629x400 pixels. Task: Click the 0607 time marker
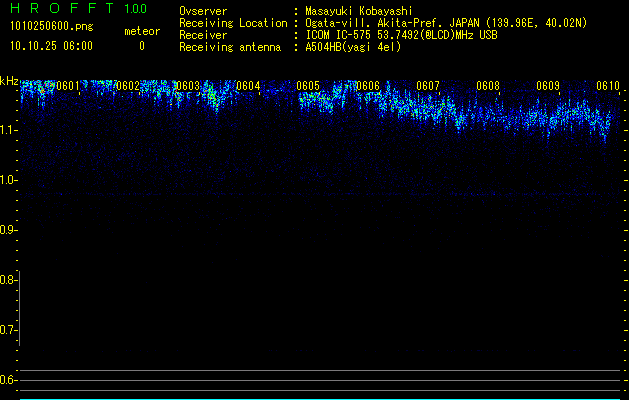tap(428, 86)
